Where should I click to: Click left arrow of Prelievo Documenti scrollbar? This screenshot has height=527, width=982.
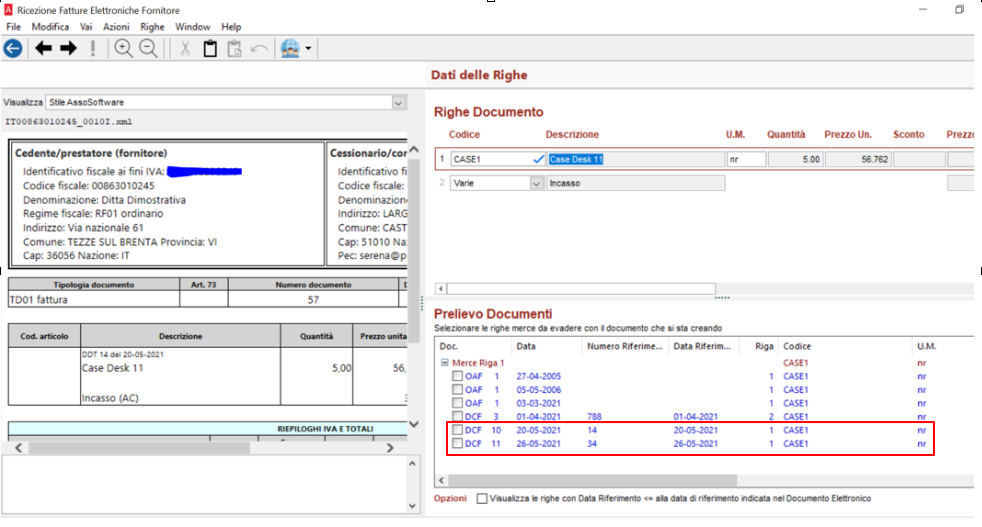tap(442, 480)
